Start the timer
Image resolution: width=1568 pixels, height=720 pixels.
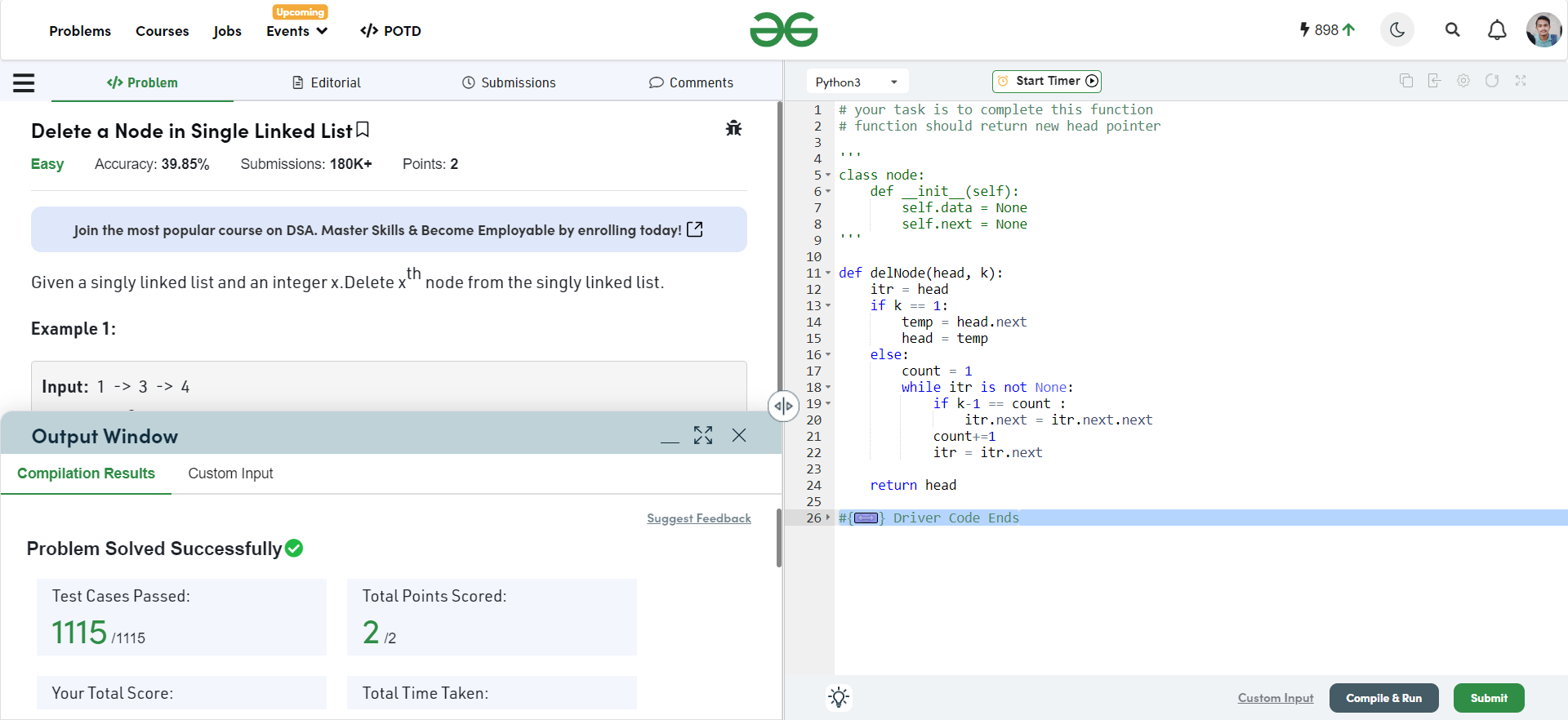1047,81
